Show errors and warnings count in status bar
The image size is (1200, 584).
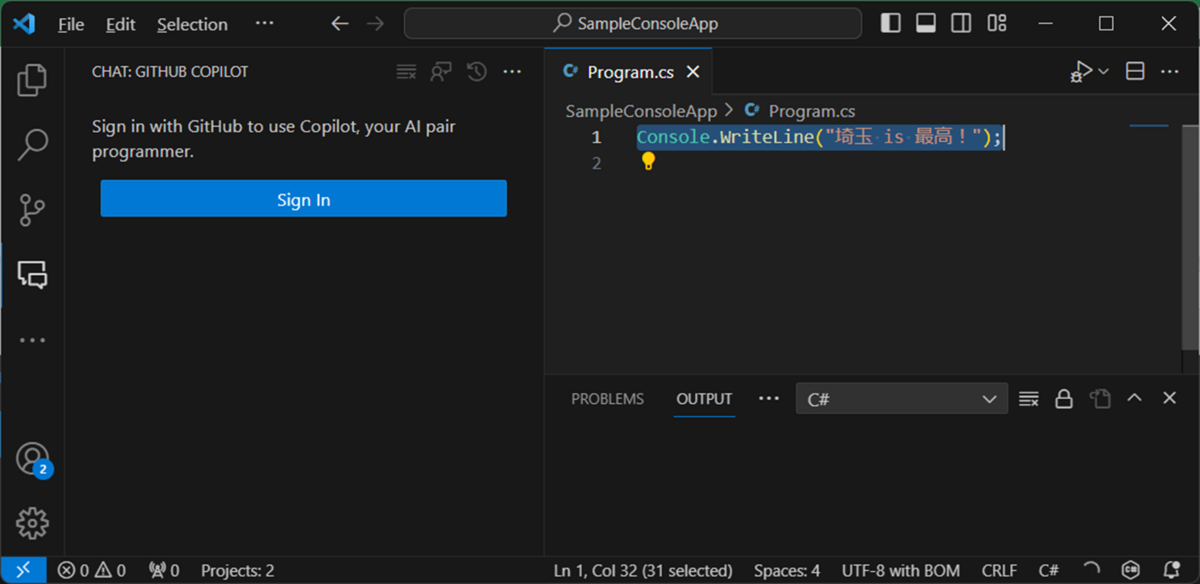[x=92, y=571]
